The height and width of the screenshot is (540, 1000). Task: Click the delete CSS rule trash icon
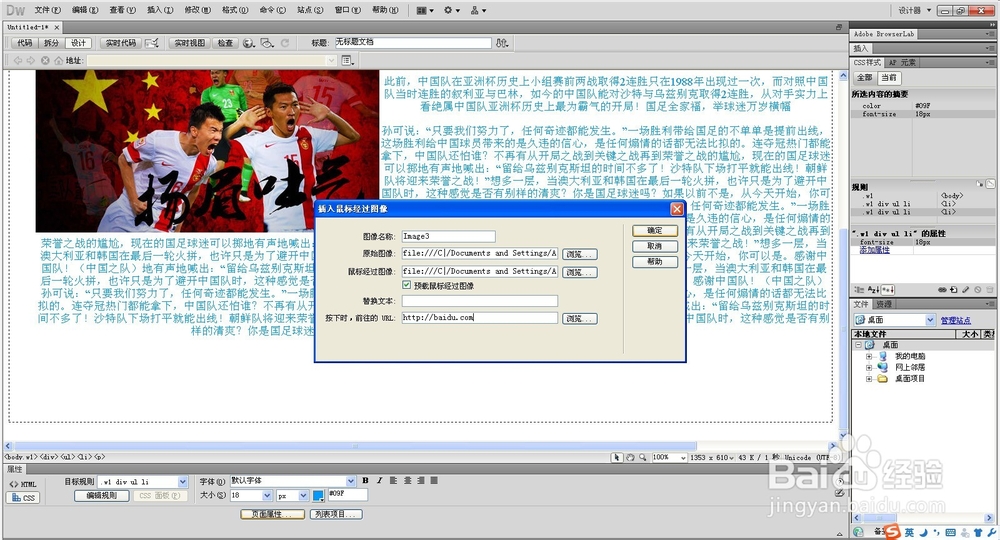coord(990,289)
